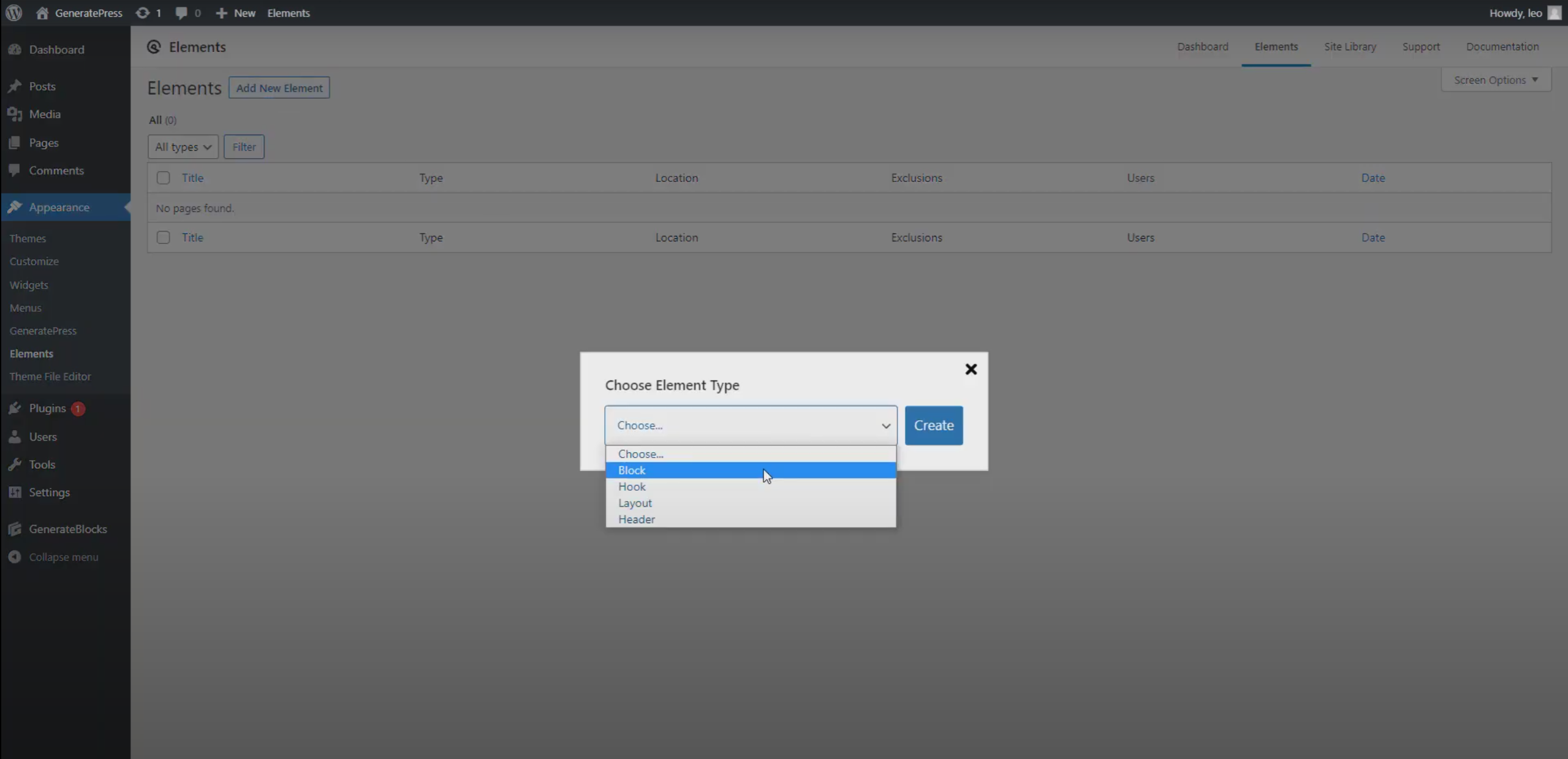This screenshot has width=1568, height=759.
Task: Open Plugins via the plug icon
Action: pos(15,408)
